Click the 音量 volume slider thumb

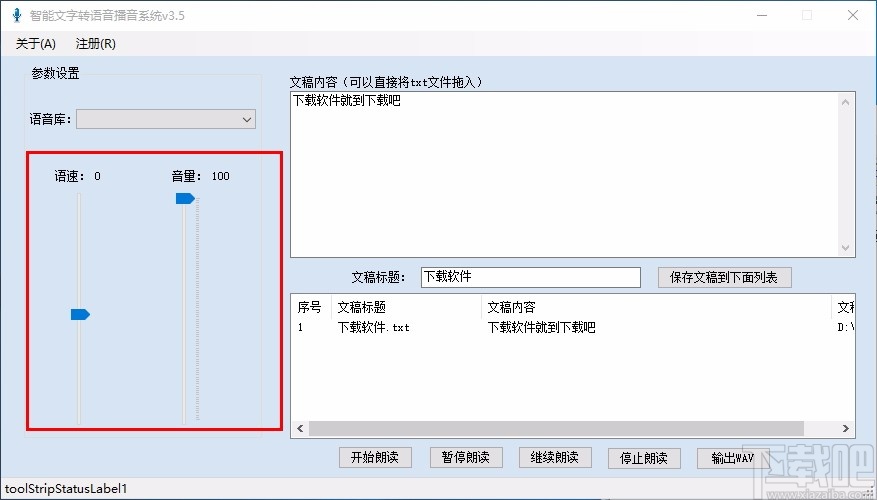coord(185,199)
